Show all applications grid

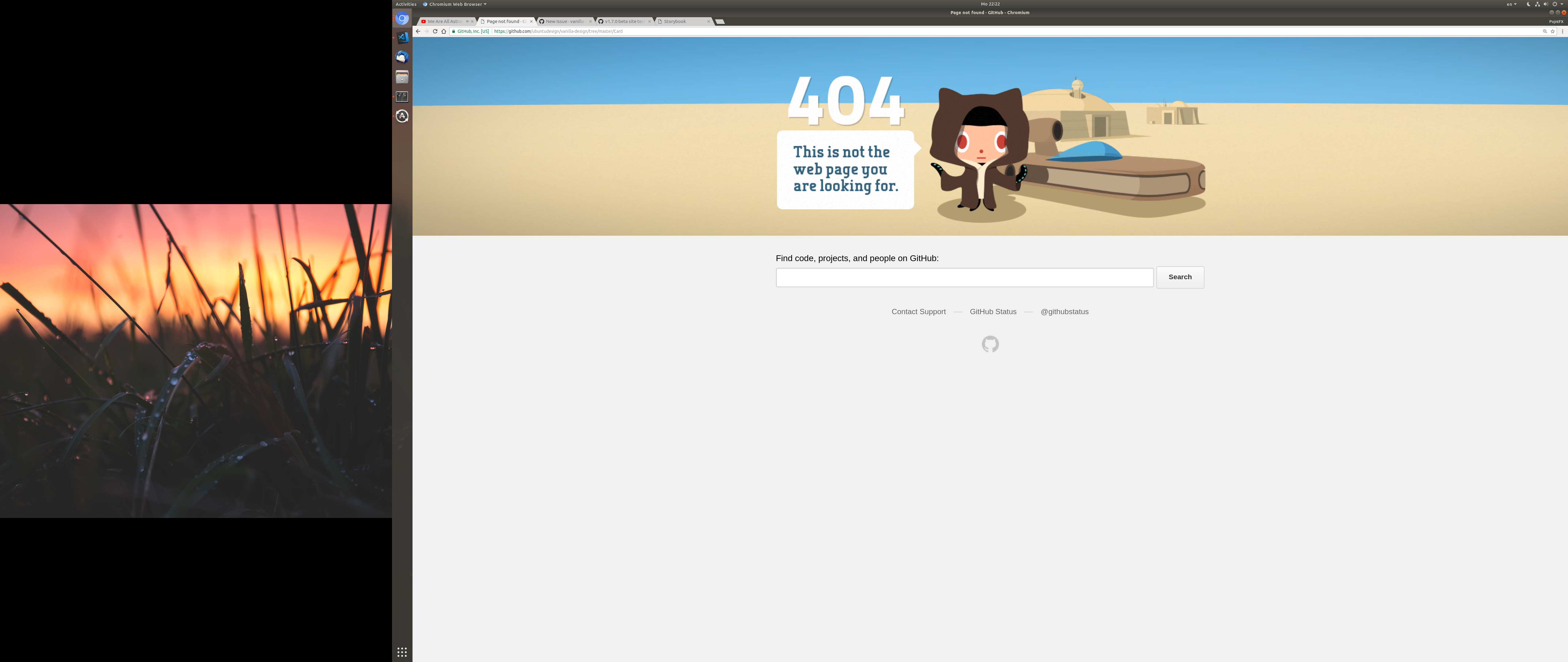402,652
